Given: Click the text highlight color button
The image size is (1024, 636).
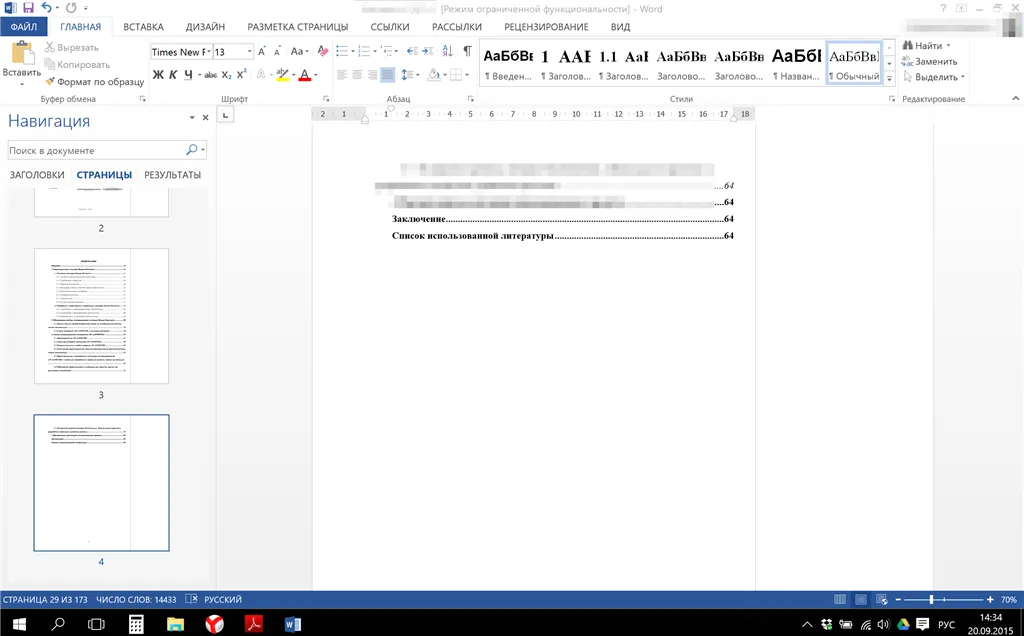Looking at the screenshot, I should pos(281,75).
